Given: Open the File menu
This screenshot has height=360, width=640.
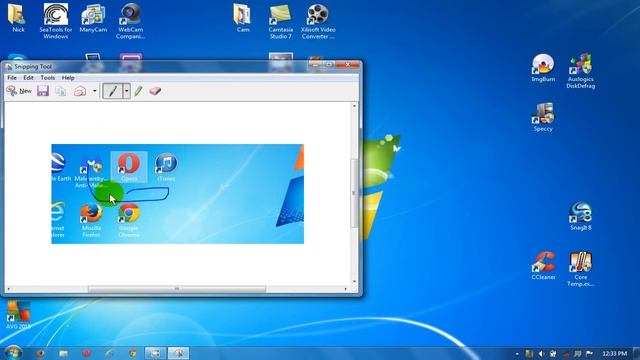Looking at the screenshot, I should click(x=12, y=78).
